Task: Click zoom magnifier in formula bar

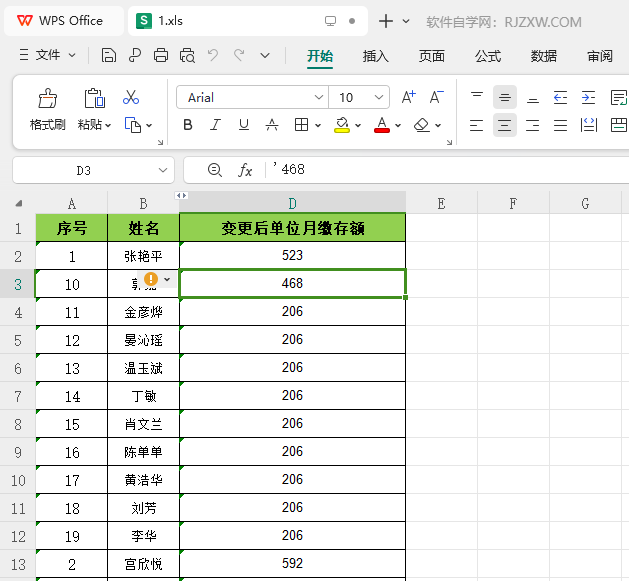Action: click(x=215, y=170)
